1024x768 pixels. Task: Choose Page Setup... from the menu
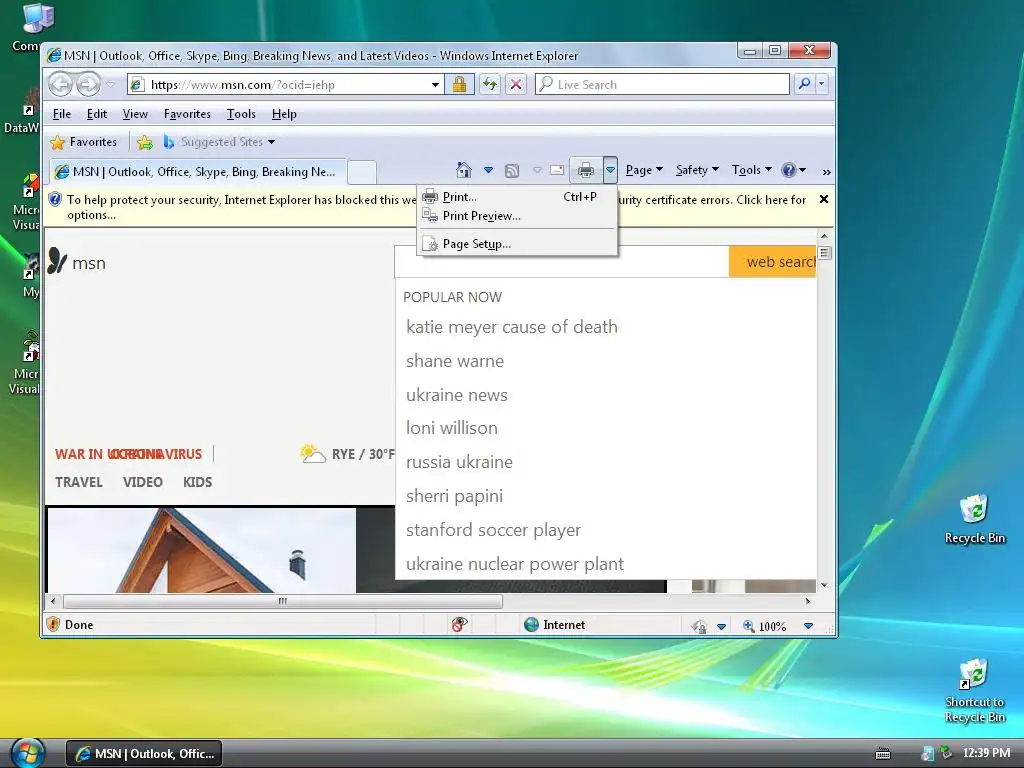[x=517, y=244]
